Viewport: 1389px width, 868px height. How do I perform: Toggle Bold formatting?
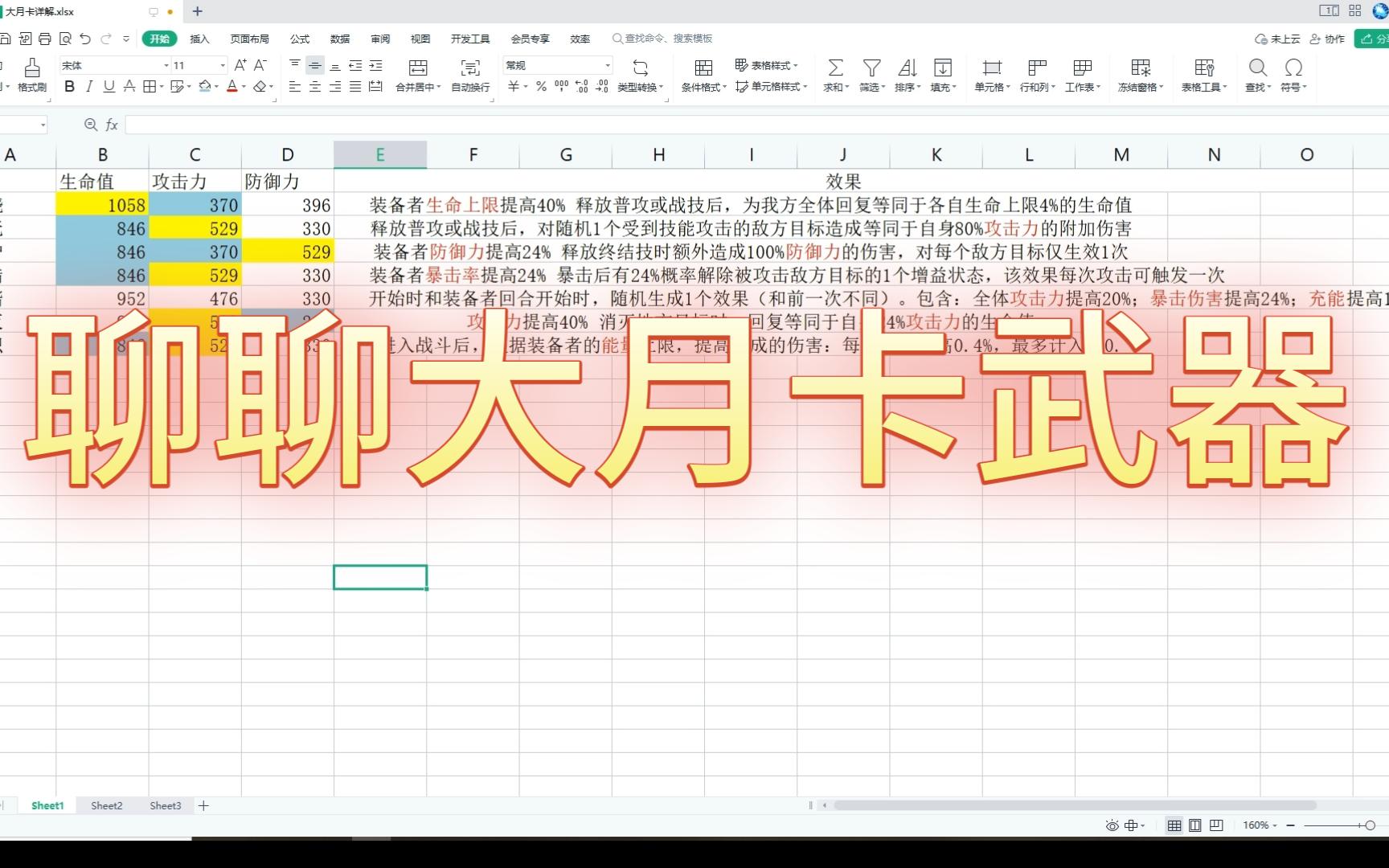point(70,86)
